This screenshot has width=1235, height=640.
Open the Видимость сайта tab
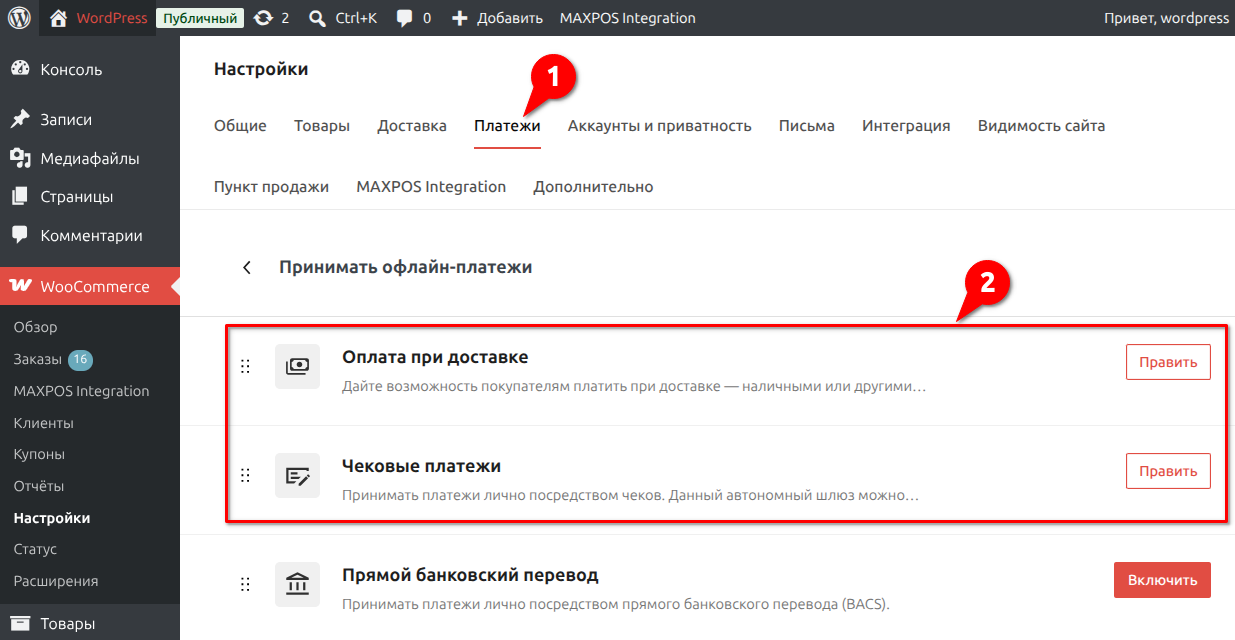click(x=1041, y=125)
